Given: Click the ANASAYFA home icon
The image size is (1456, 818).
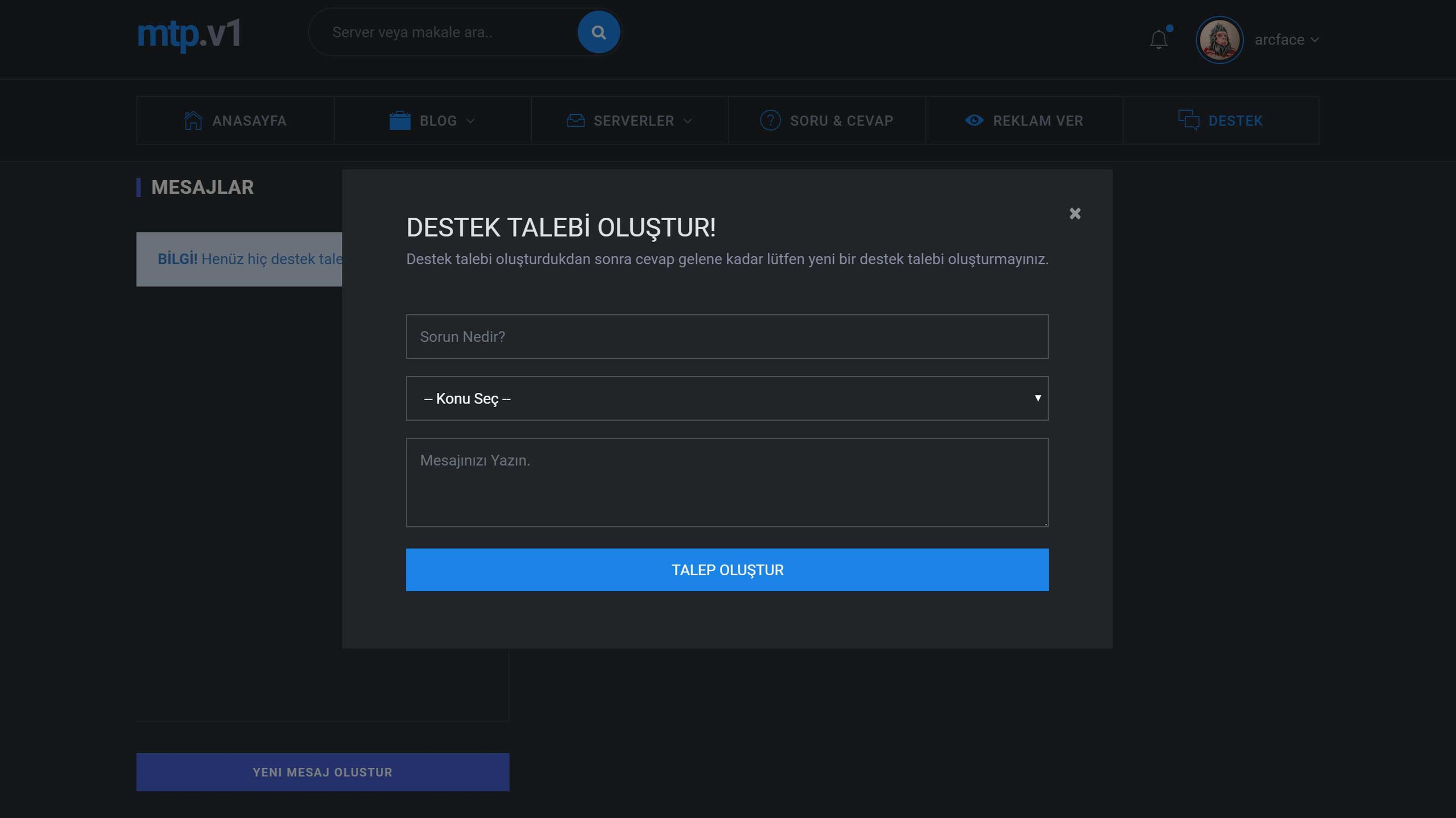Looking at the screenshot, I should pos(193,121).
